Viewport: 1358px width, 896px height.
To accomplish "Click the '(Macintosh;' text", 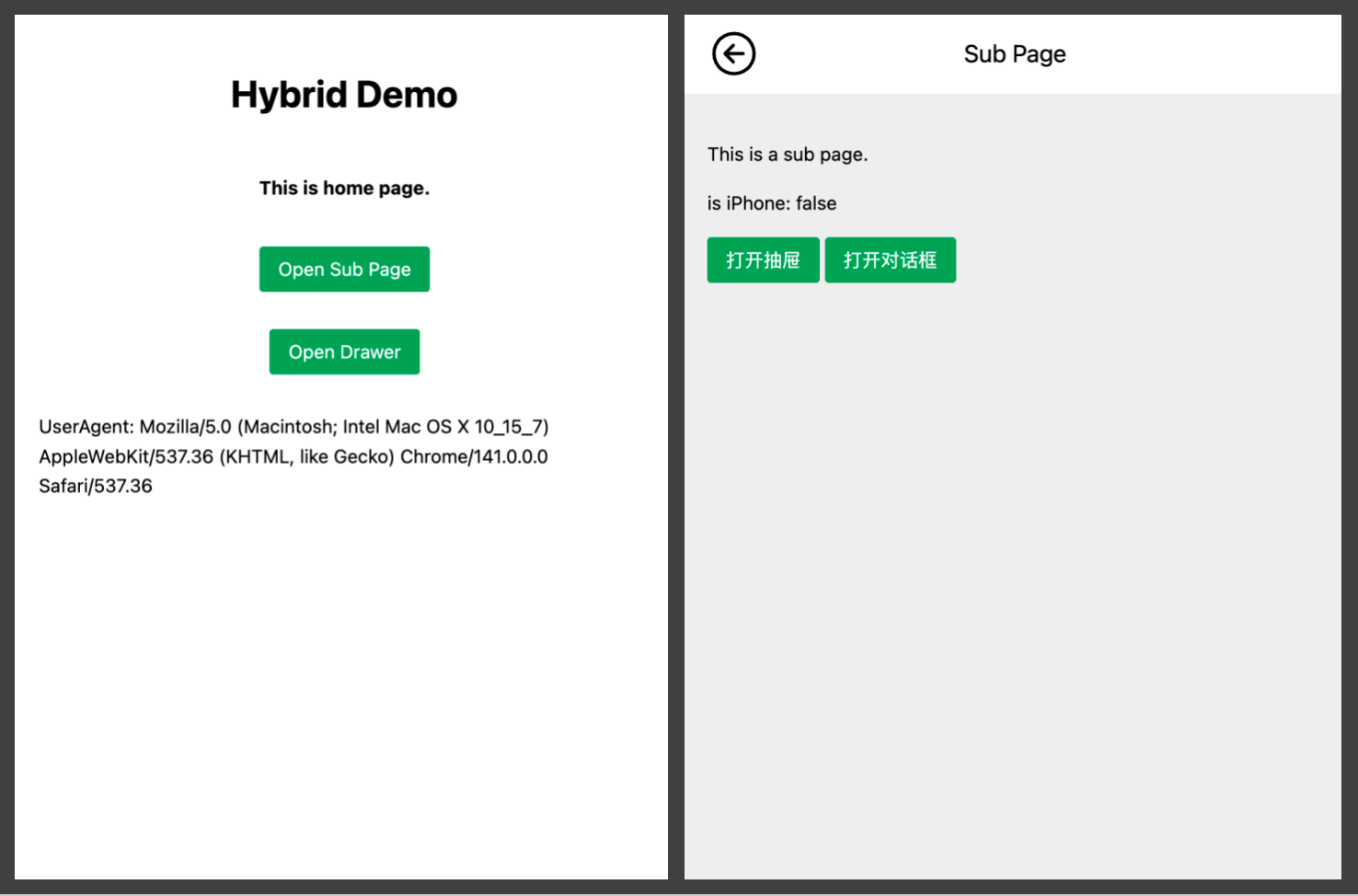I will pos(287,427).
